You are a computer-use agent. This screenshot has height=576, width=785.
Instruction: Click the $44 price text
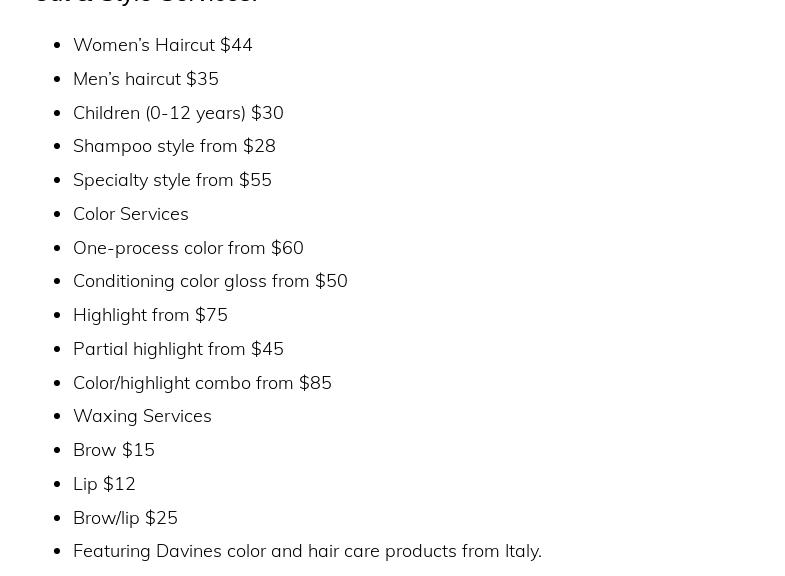coord(236,45)
